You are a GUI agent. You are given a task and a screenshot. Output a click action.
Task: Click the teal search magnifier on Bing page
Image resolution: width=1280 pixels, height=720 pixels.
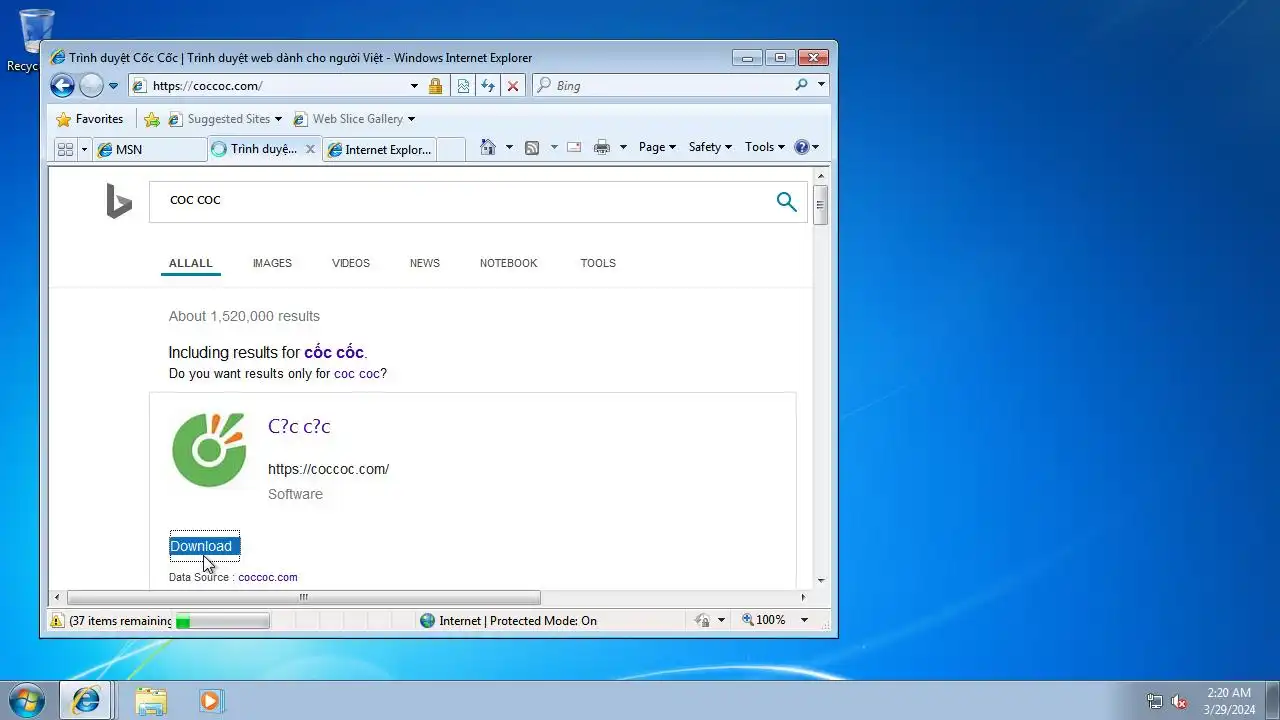tap(787, 202)
